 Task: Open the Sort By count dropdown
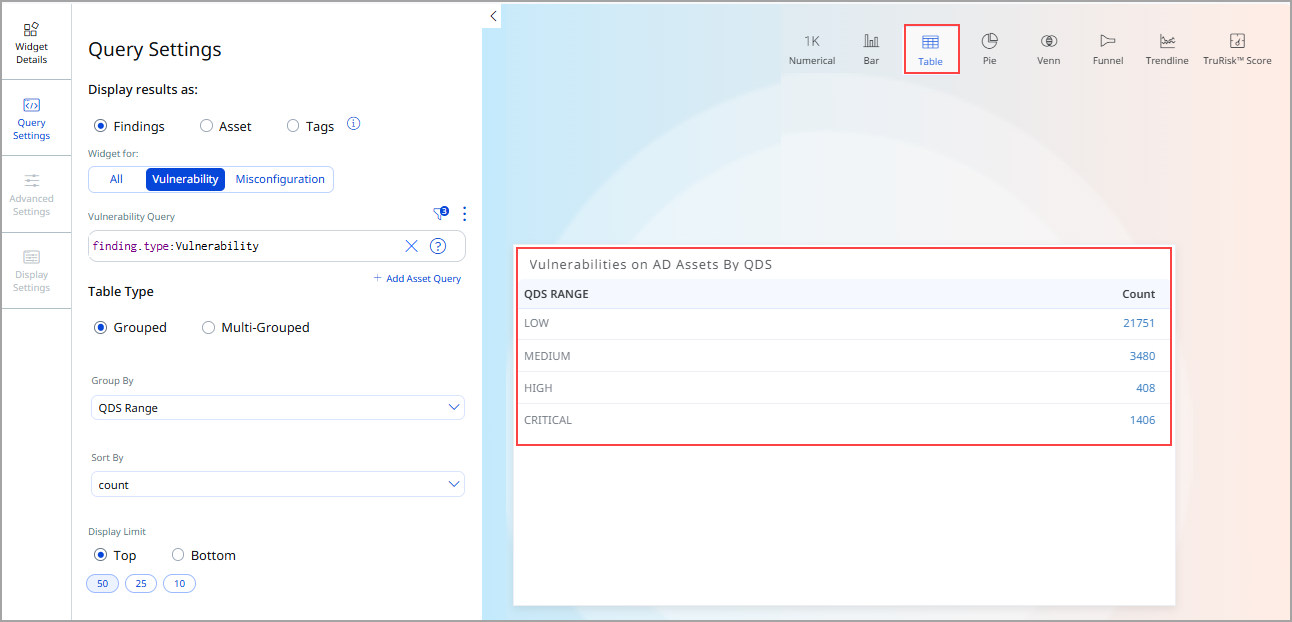tap(277, 485)
